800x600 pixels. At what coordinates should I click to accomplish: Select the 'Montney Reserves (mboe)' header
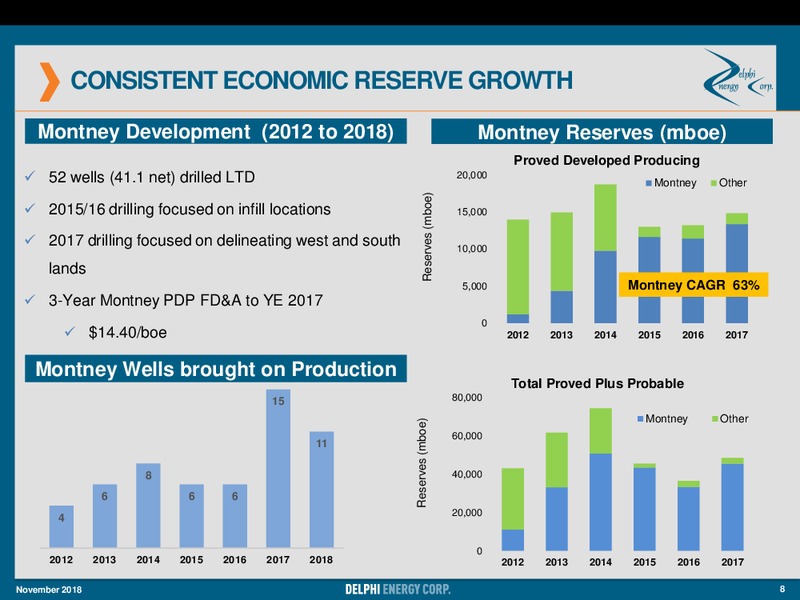click(x=602, y=132)
